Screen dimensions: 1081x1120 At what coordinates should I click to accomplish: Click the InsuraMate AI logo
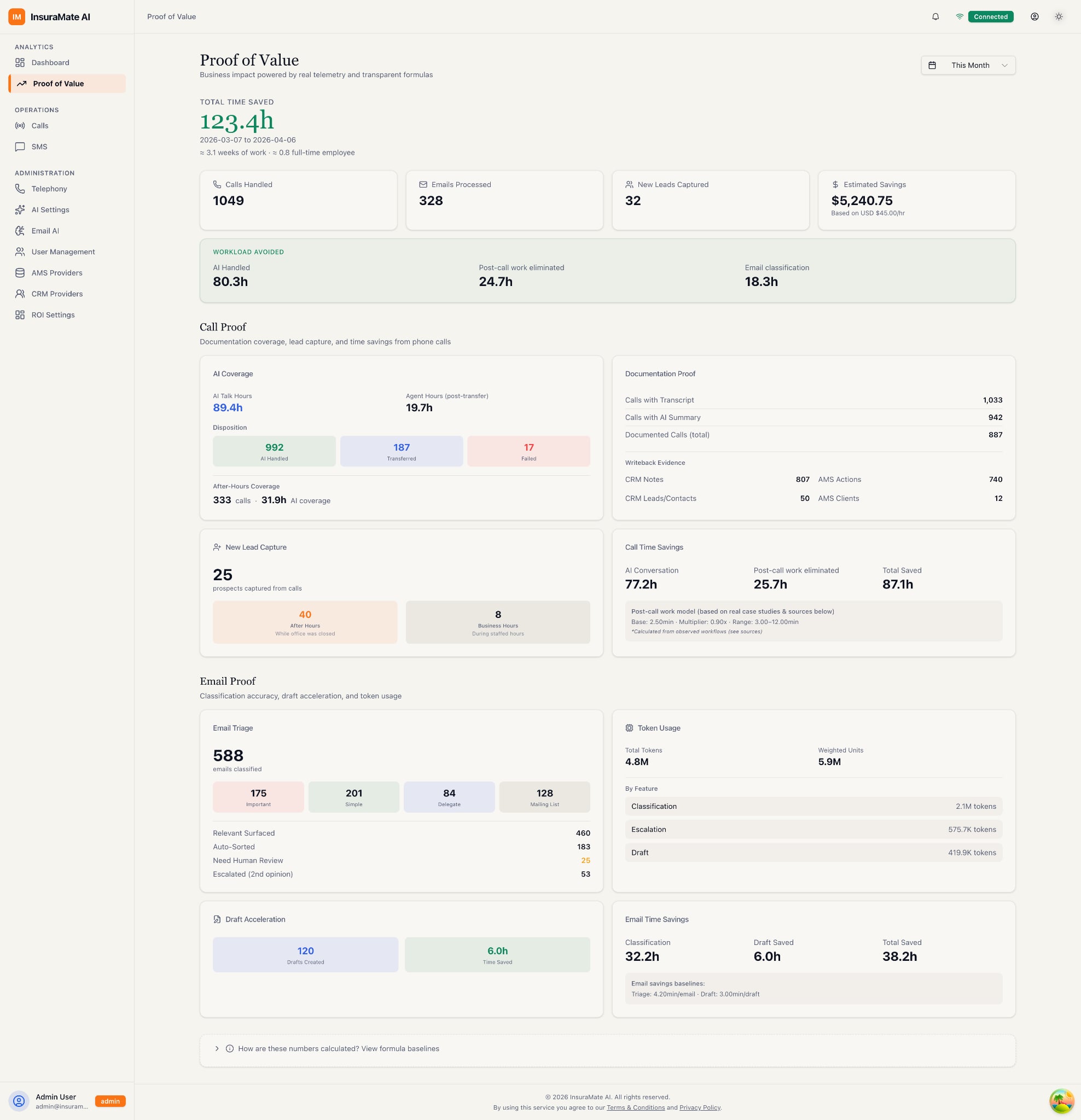tap(53, 16)
